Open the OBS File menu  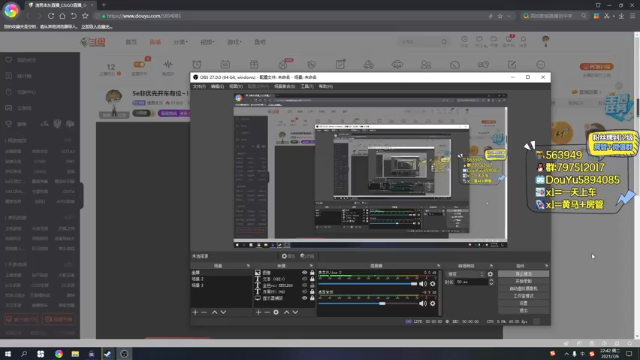pos(199,87)
